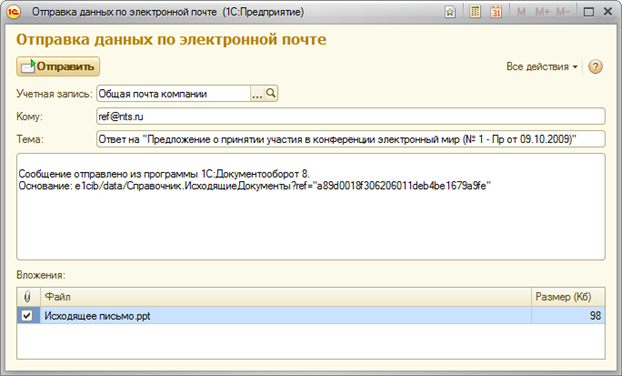
Task: Click the size value 98 cell
Action: coord(568,316)
